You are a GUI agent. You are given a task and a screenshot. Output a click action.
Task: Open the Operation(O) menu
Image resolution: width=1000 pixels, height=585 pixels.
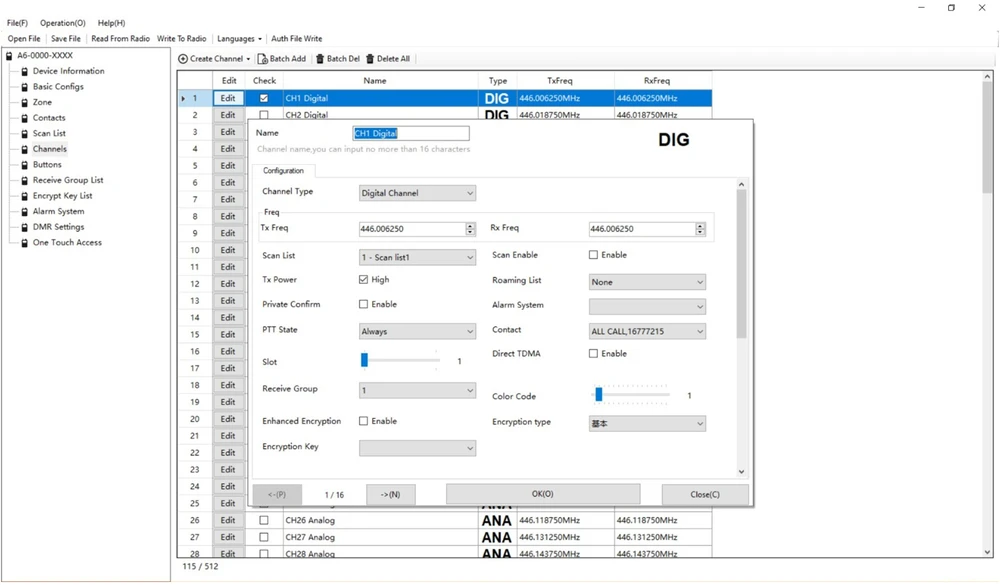[x=62, y=23]
